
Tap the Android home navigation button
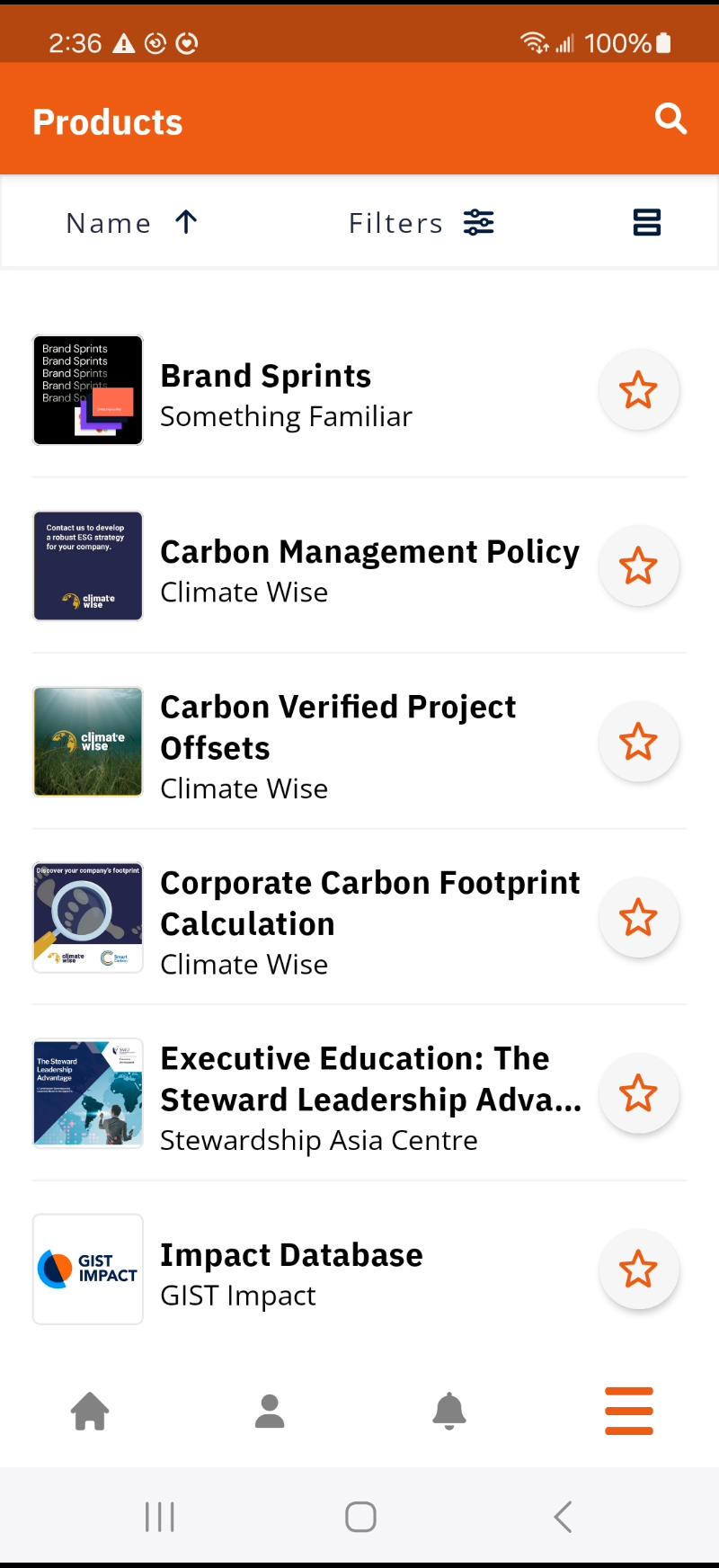click(360, 1517)
